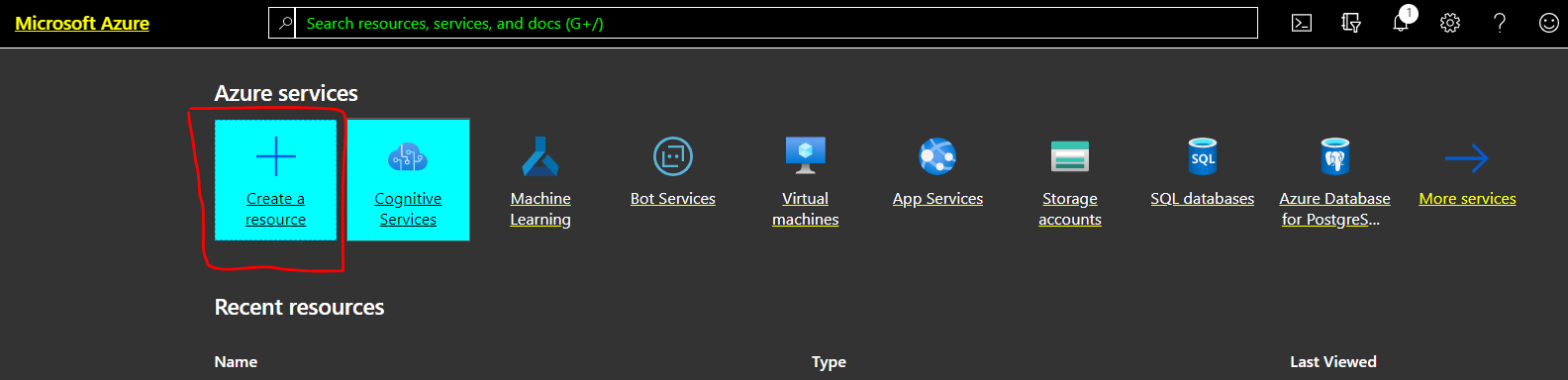Click the Bot Services icon
1568x380 pixels.
[673, 156]
